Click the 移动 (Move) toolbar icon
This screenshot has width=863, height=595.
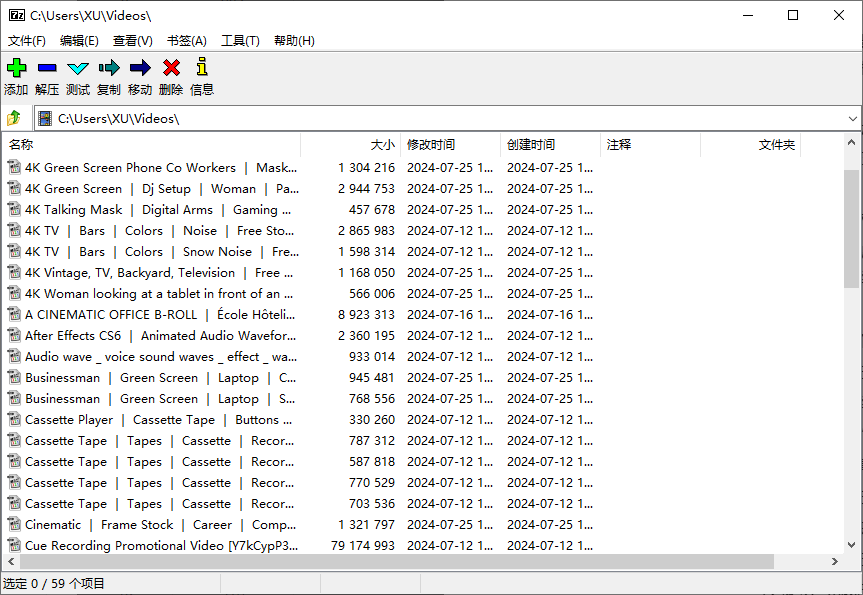[x=139, y=68]
